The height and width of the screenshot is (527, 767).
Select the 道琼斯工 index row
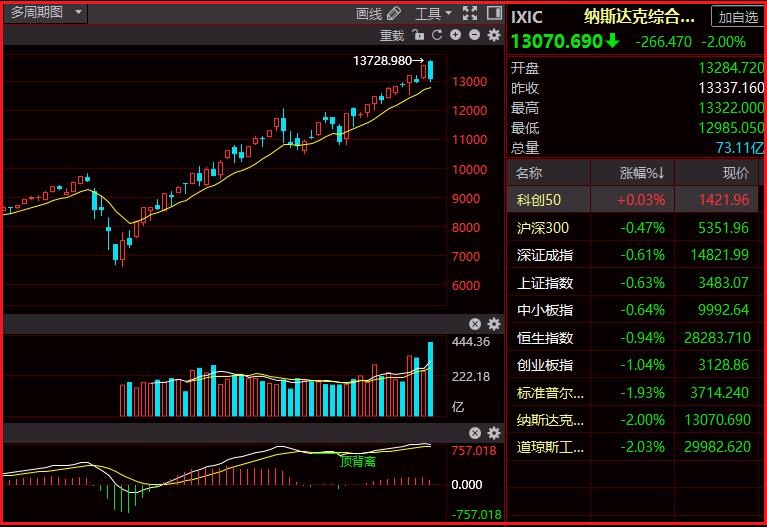pos(632,447)
